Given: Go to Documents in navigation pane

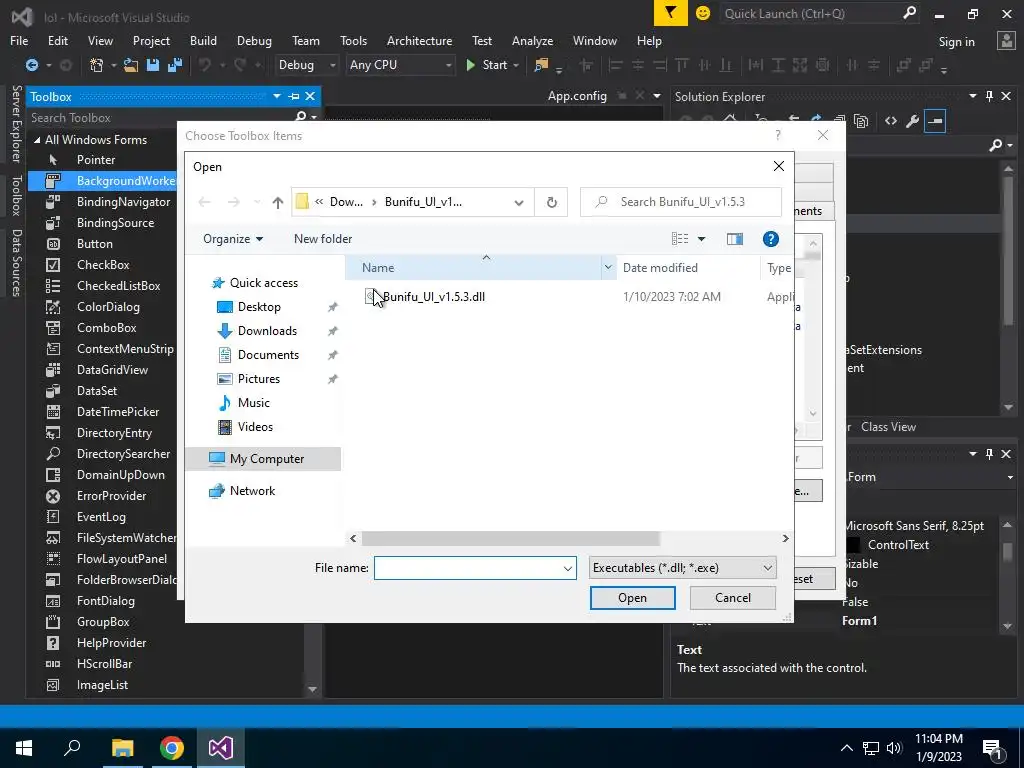Looking at the screenshot, I should click(x=268, y=355).
